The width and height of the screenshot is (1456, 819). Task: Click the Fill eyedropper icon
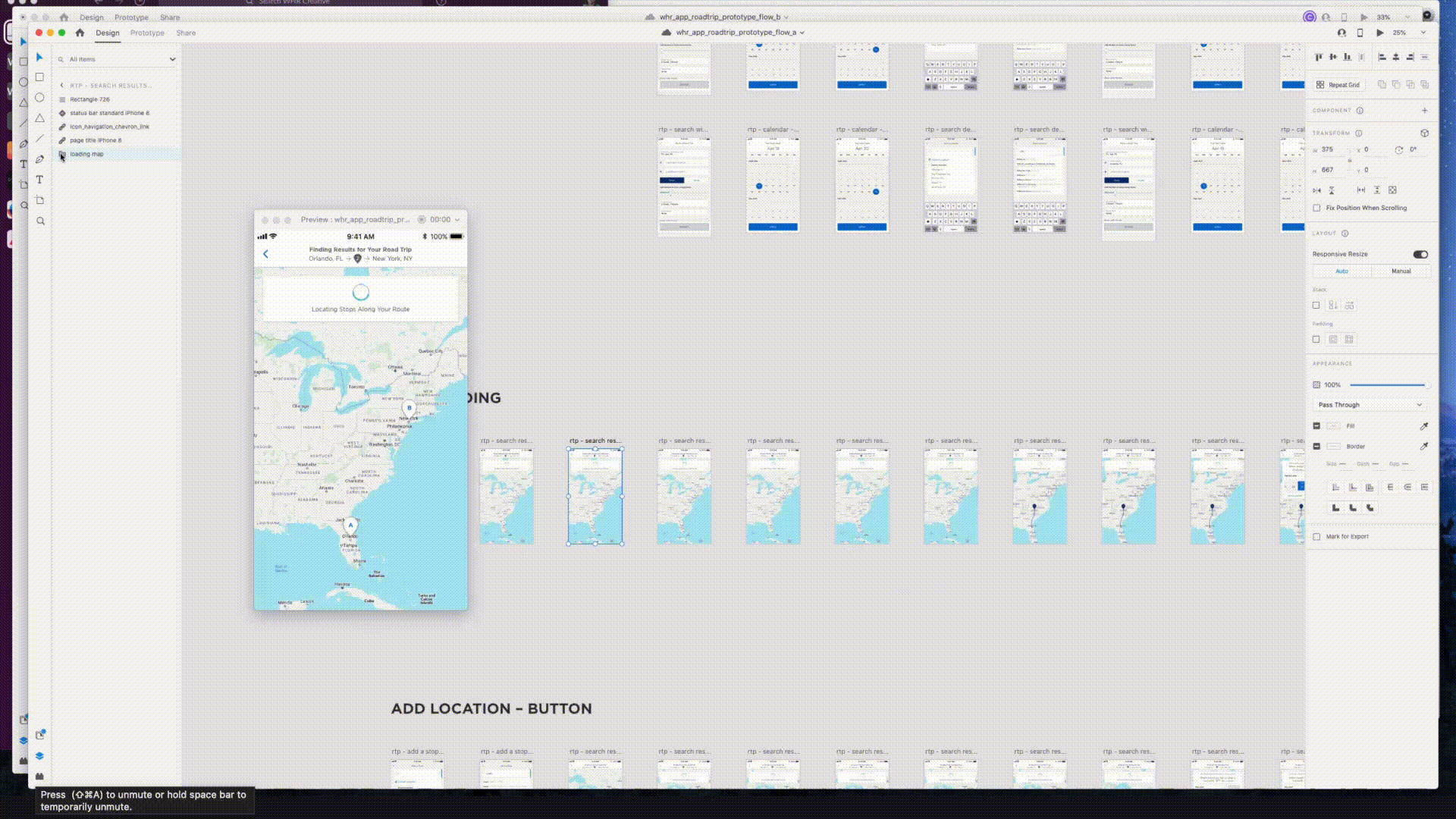pyautogui.click(x=1423, y=426)
